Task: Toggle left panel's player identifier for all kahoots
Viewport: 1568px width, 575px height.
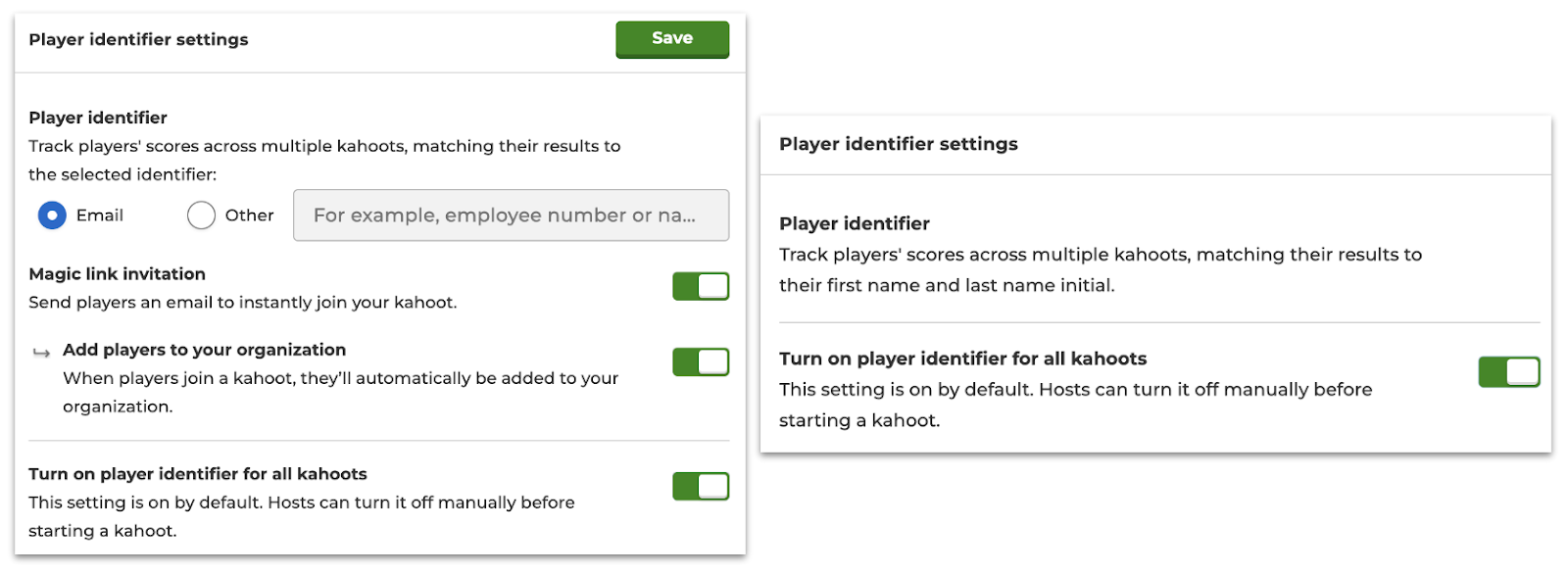Action: pos(701,486)
